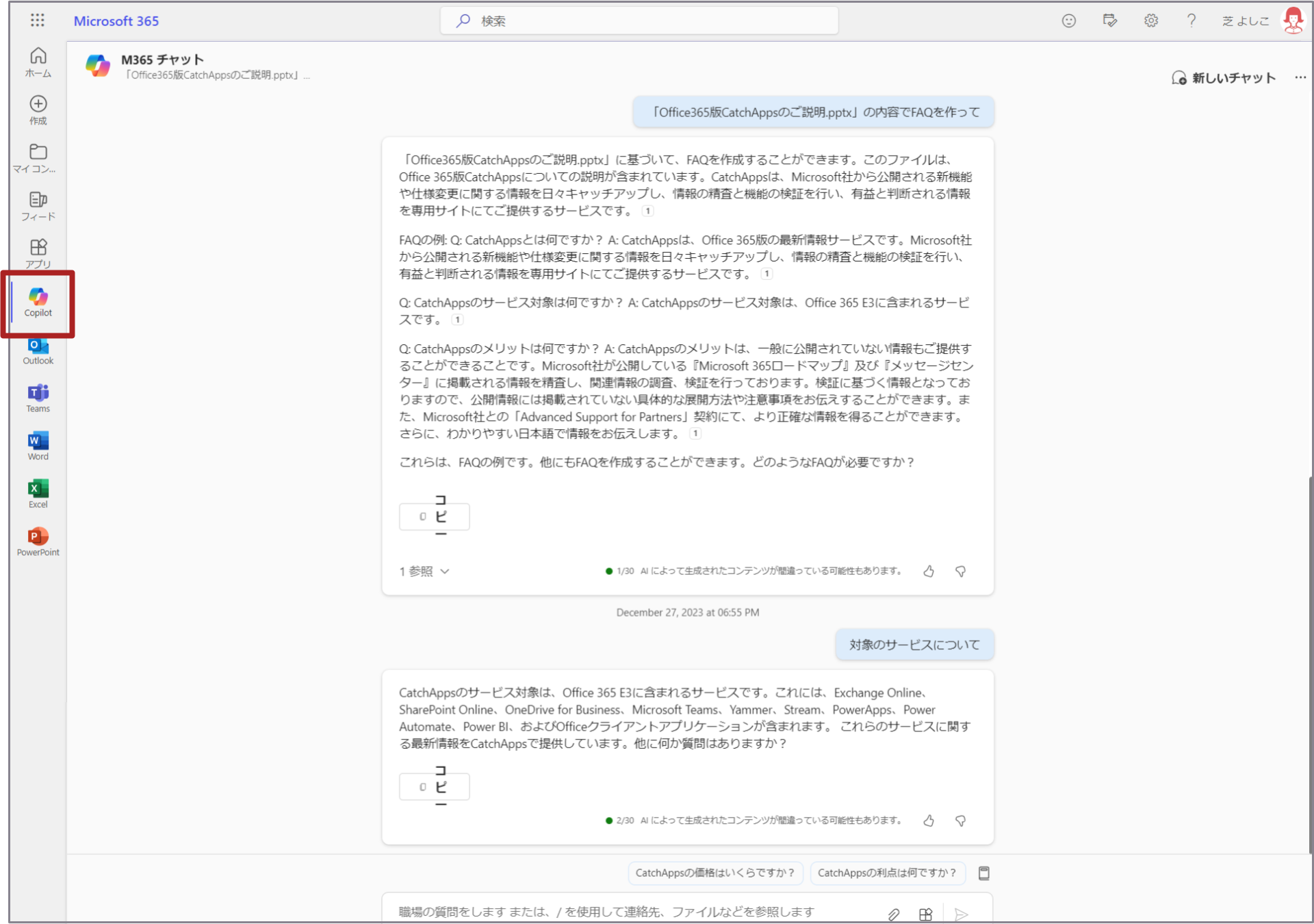Click citation 1 after 日本語で情報をお伝えします
1314x924 pixels.
click(695, 434)
